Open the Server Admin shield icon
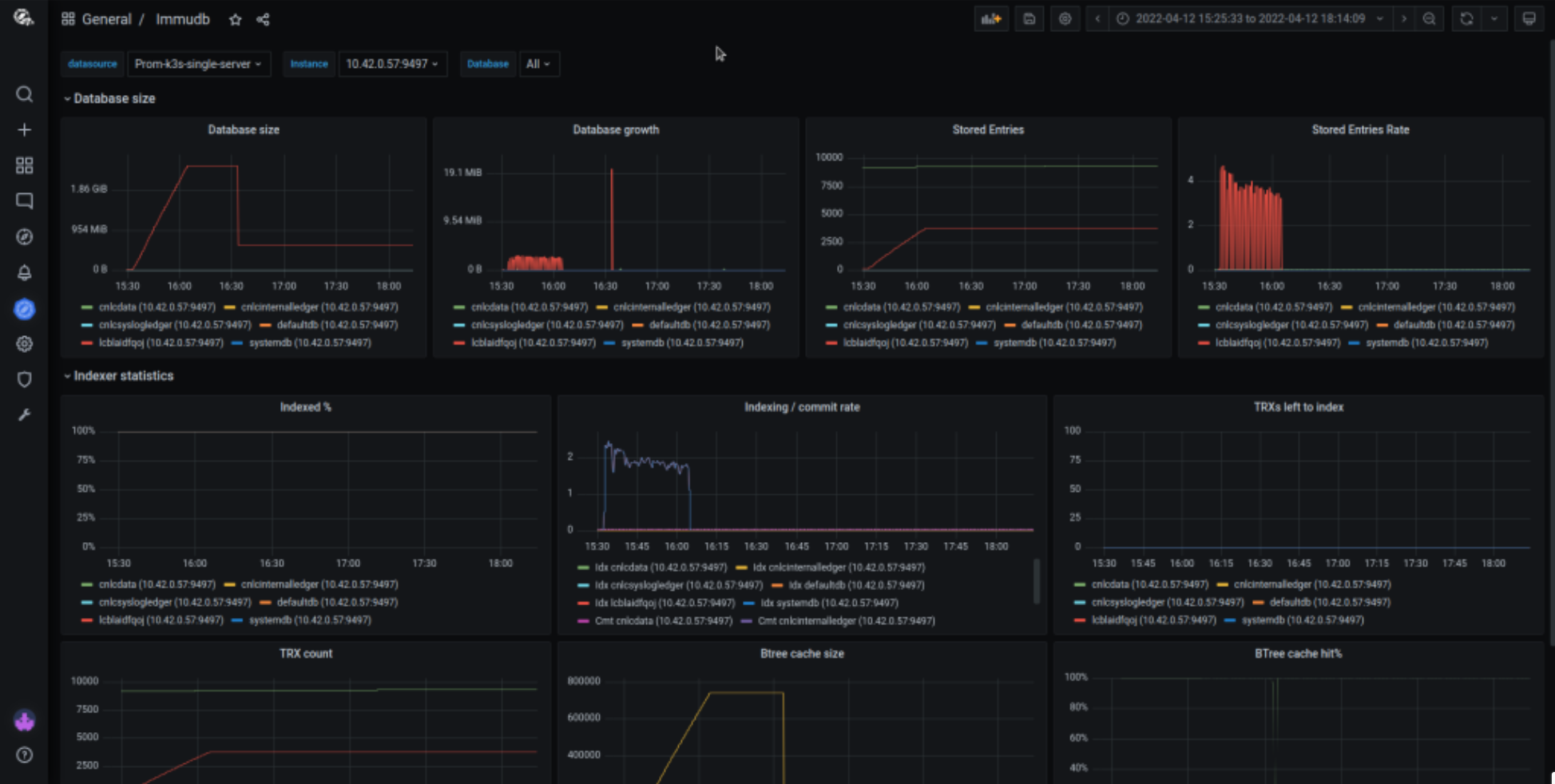Screen dimensions: 1555x784 coord(24,379)
